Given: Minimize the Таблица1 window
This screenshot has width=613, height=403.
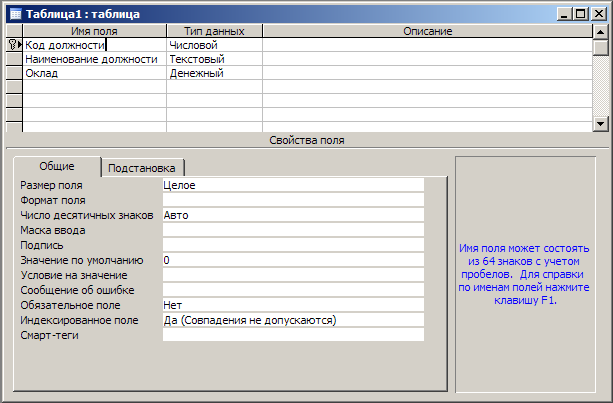Looking at the screenshot, I should point(564,14).
